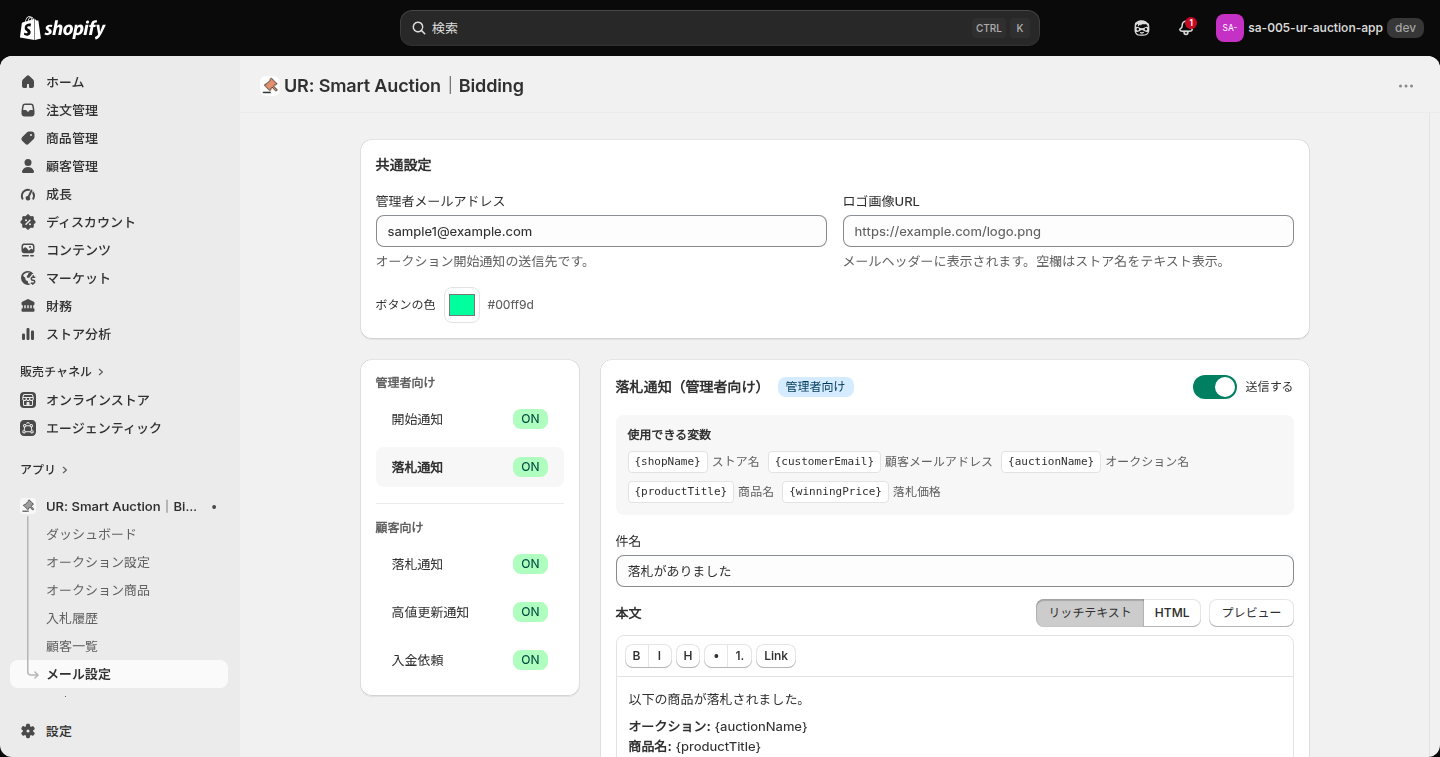The height and width of the screenshot is (757, 1440).
Task: Click the SA- store avatar
Action: point(1229,28)
